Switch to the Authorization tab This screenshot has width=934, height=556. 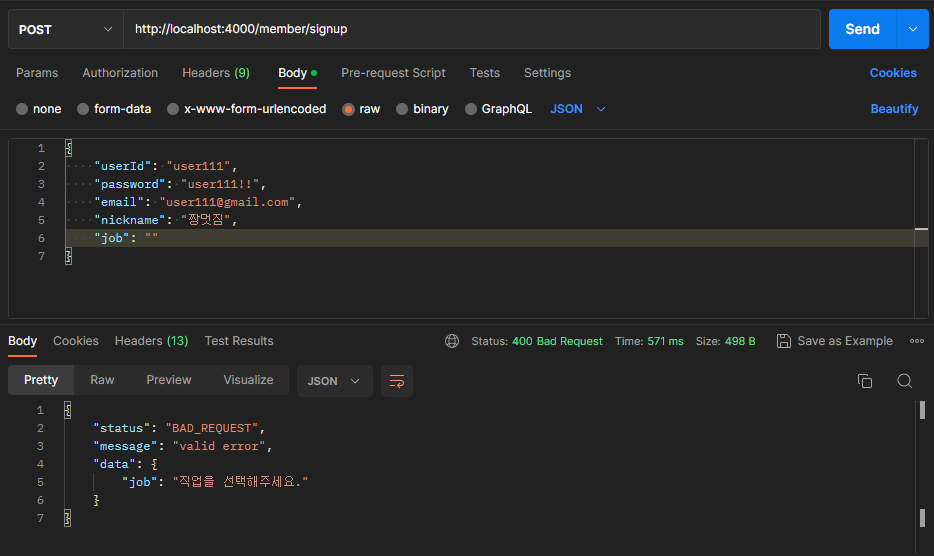coord(120,73)
